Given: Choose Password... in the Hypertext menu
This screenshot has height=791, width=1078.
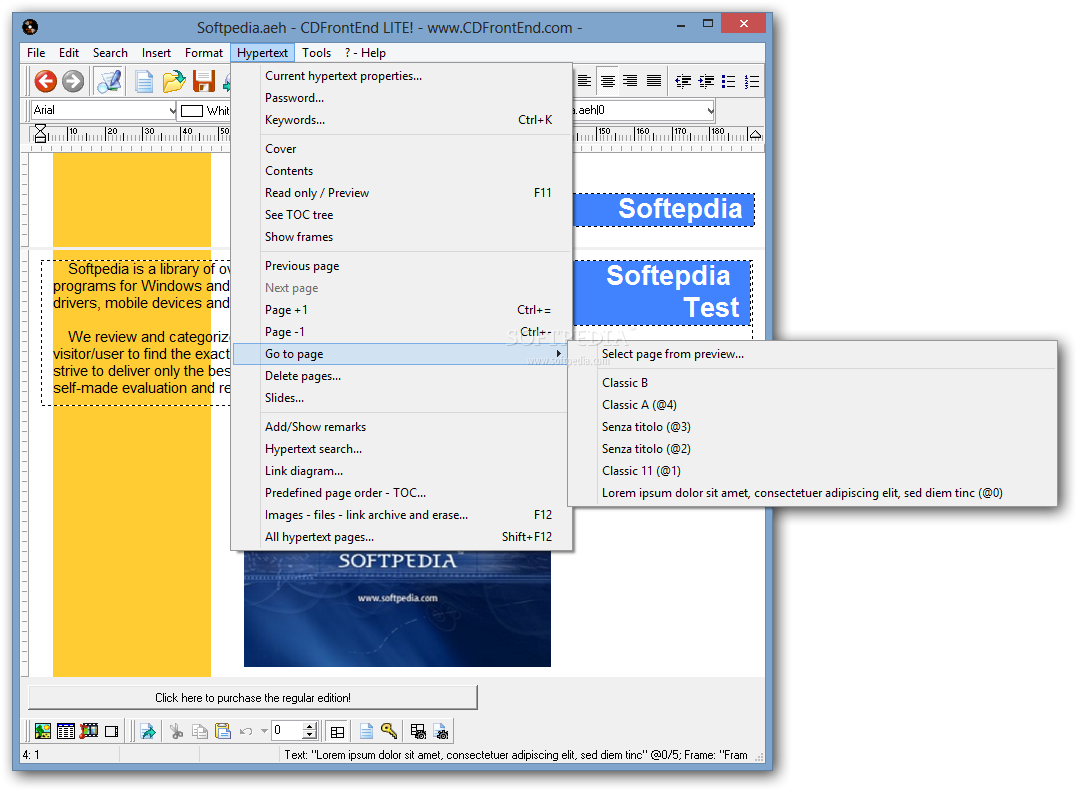Looking at the screenshot, I should pyautogui.click(x=402, y=98).
